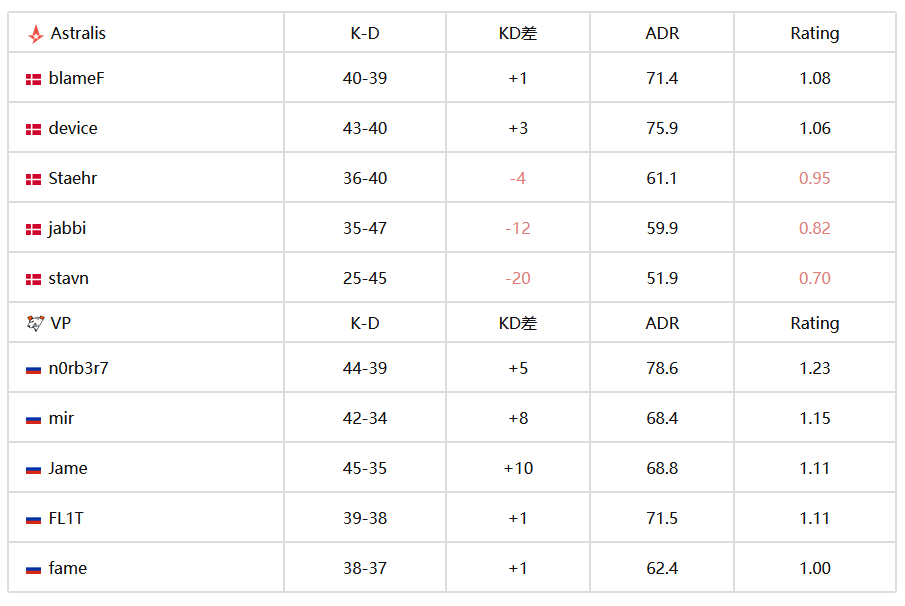Open the mir player entry

coord(61,418)
